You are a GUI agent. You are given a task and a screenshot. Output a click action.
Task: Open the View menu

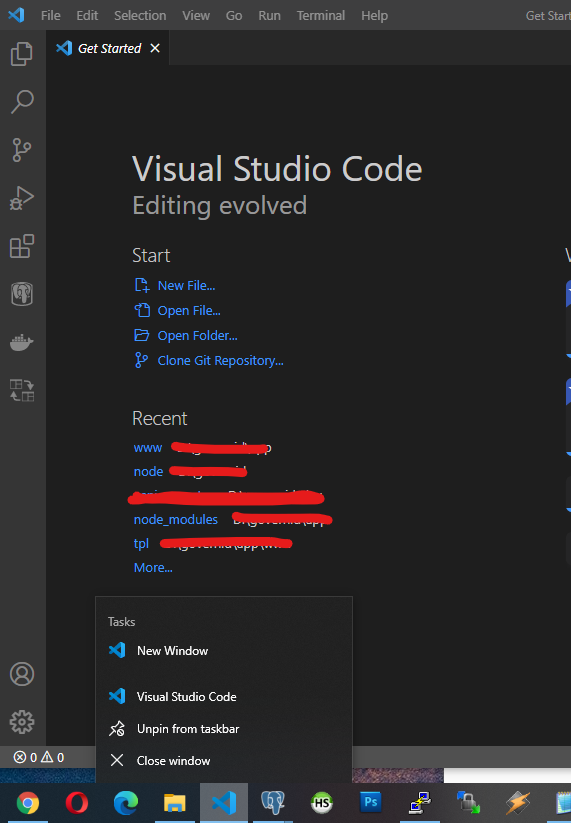coord(196,16)
